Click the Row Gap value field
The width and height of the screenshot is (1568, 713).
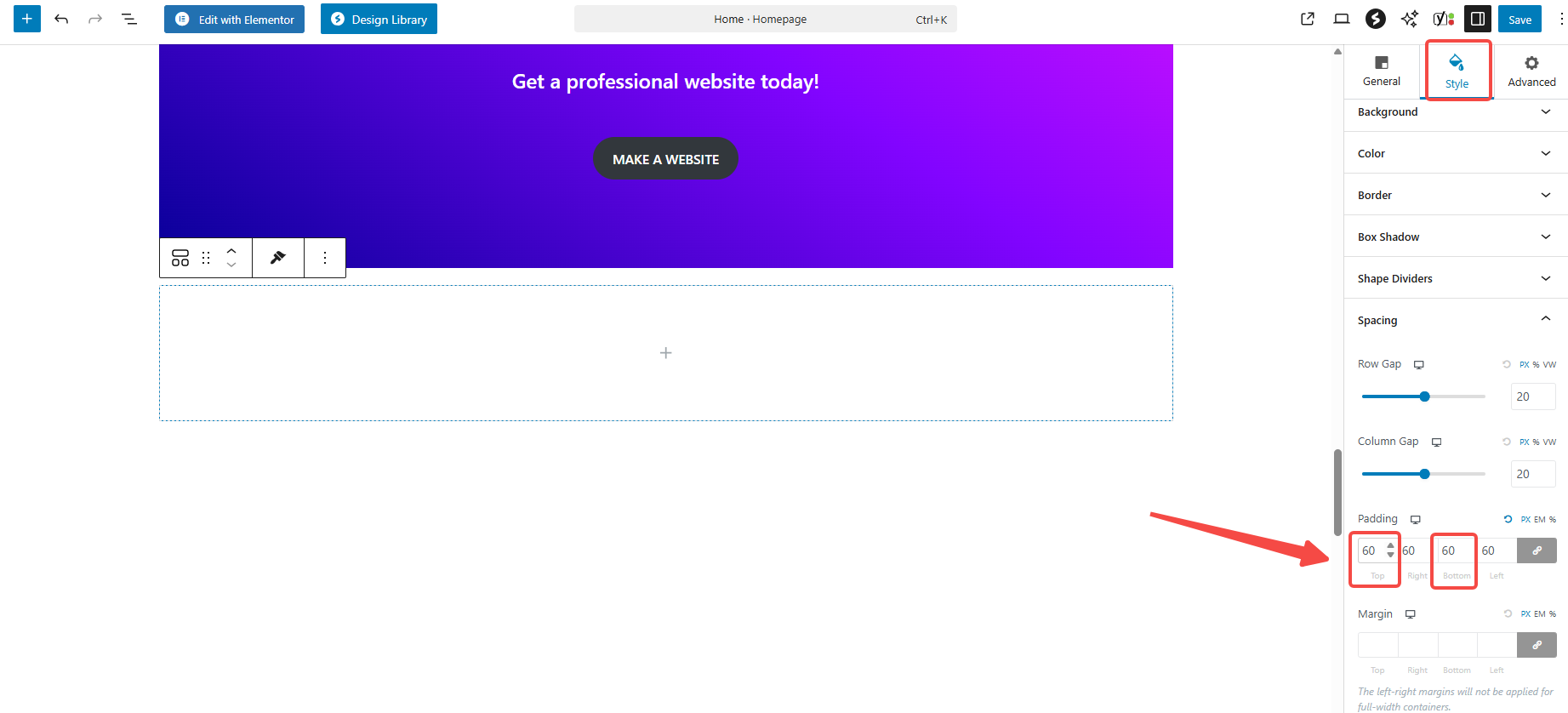[x=1533, y=396]
